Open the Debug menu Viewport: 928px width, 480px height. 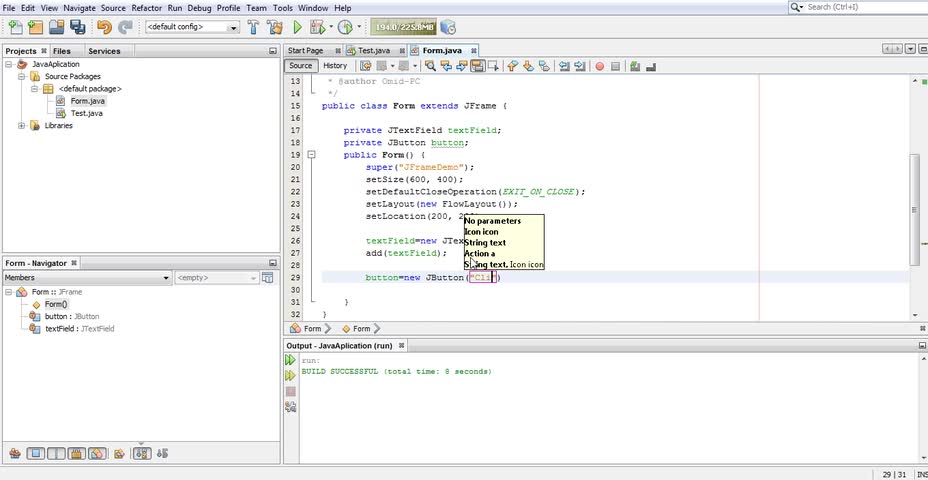click(199, 8)
